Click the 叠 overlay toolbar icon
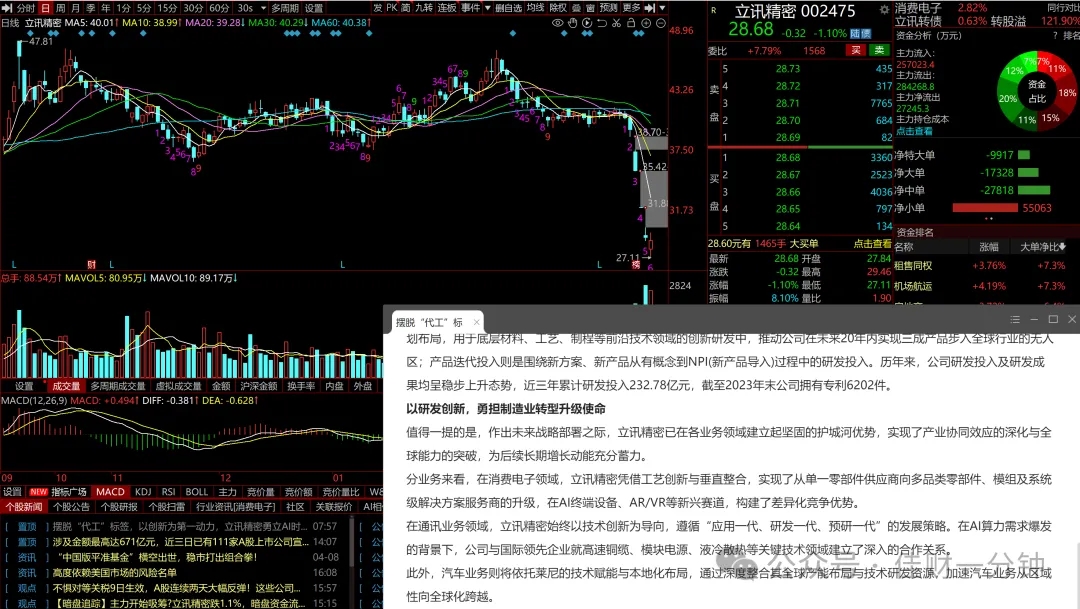Viewport: 1080px width, 609px height. tap(577, 8)
